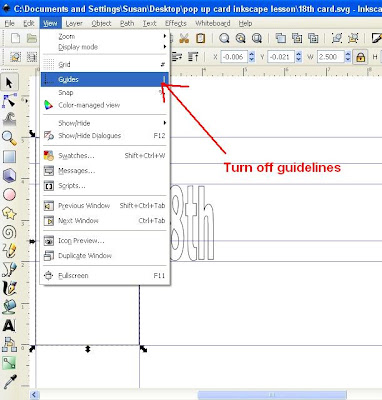Choose Scripts in the View menu

(105, 186)
